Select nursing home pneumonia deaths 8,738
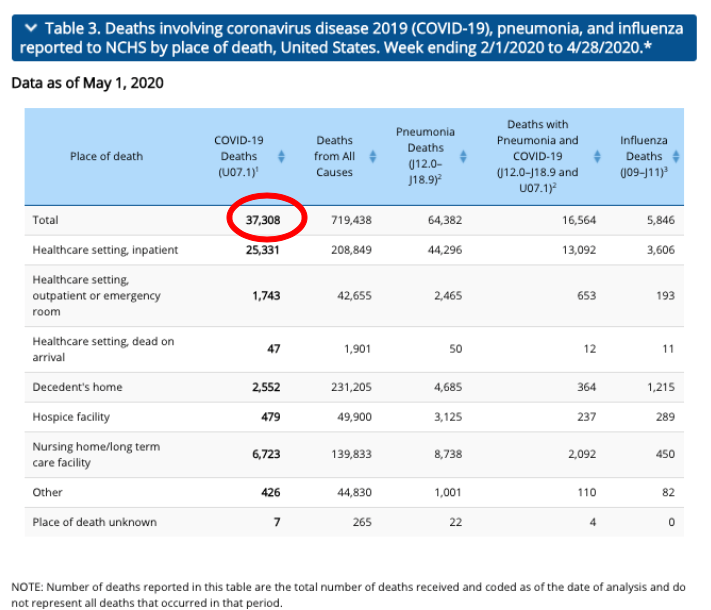 (x=448, y=454)
